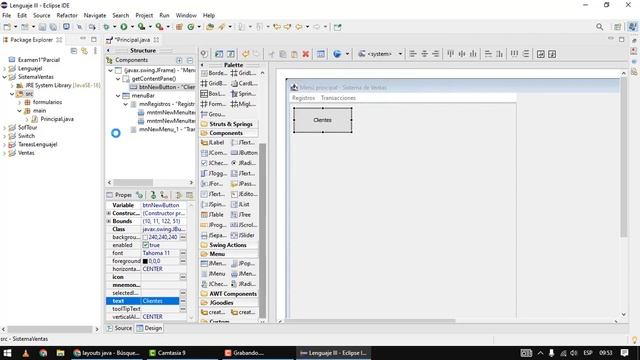The height and width of the screenshot is (360, 640).
Task: Click the Transacciones menu in the designed frame
Action: 338,98
